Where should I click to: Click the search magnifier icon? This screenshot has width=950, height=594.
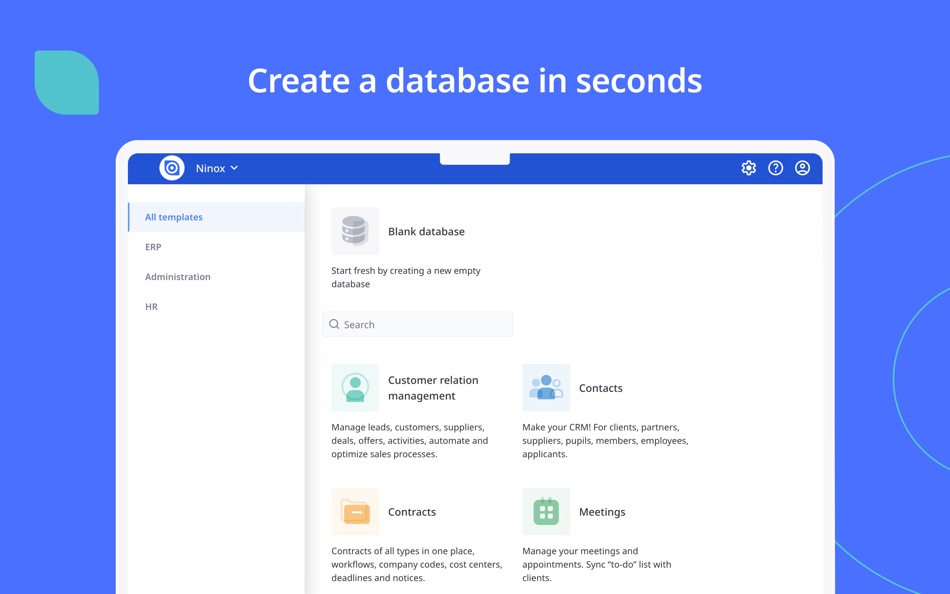coord(334,324)
